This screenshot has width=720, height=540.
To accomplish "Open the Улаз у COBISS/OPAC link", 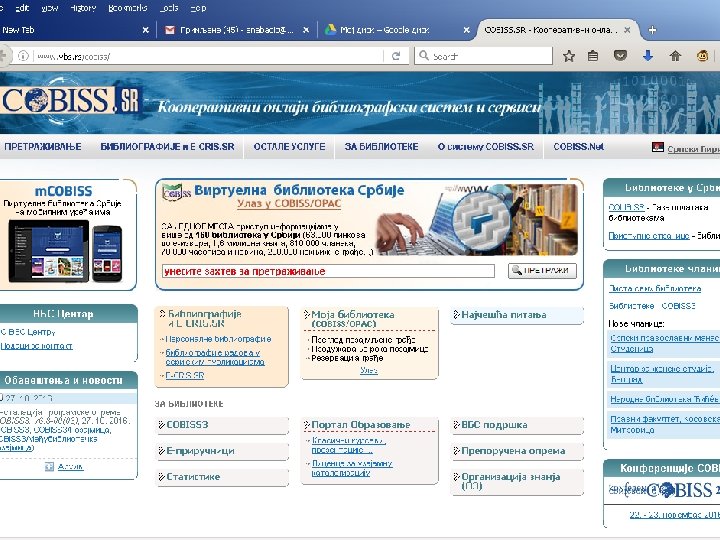I will (289, 203).
